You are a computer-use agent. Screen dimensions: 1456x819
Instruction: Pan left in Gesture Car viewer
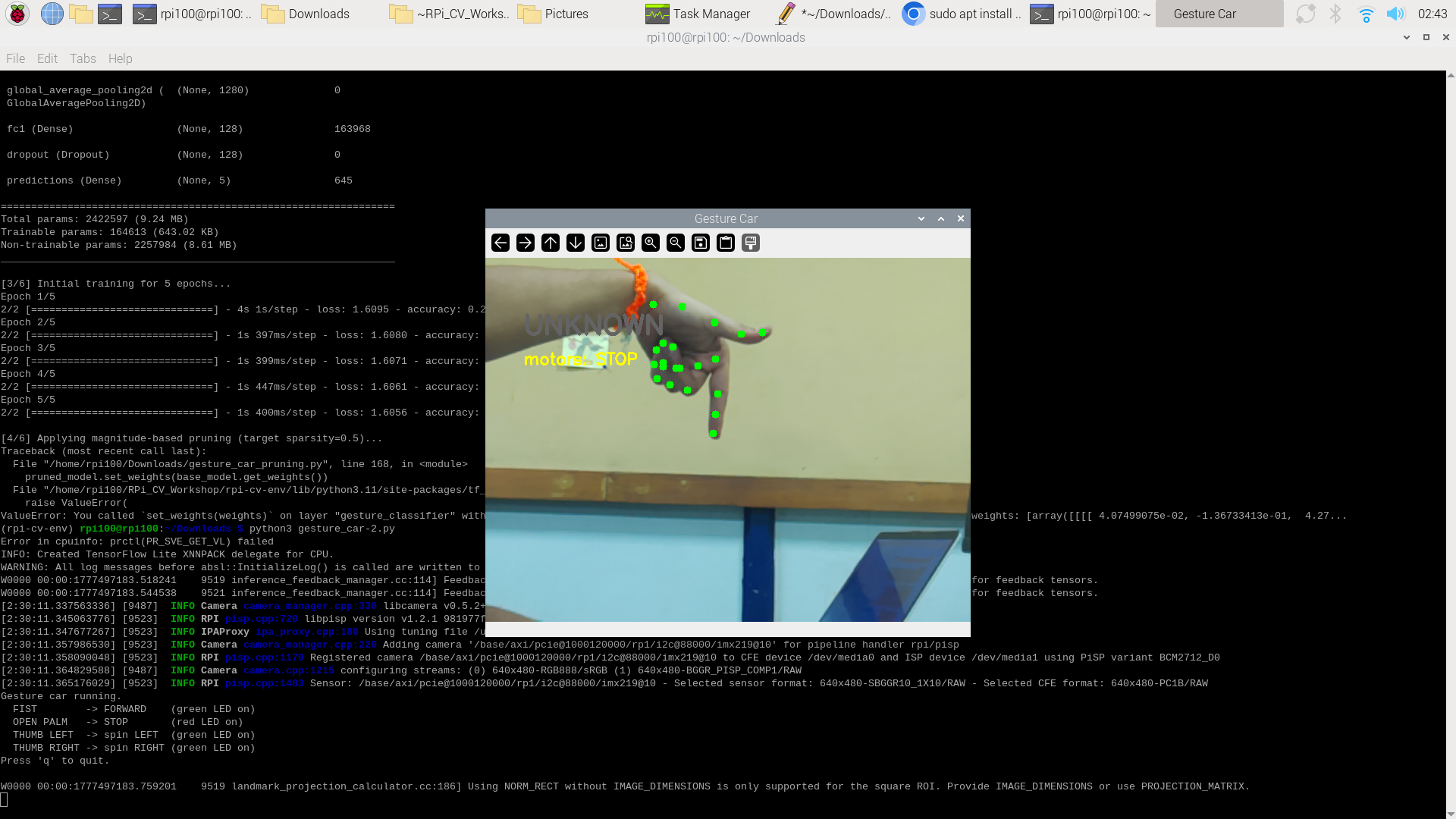[500, 243]
